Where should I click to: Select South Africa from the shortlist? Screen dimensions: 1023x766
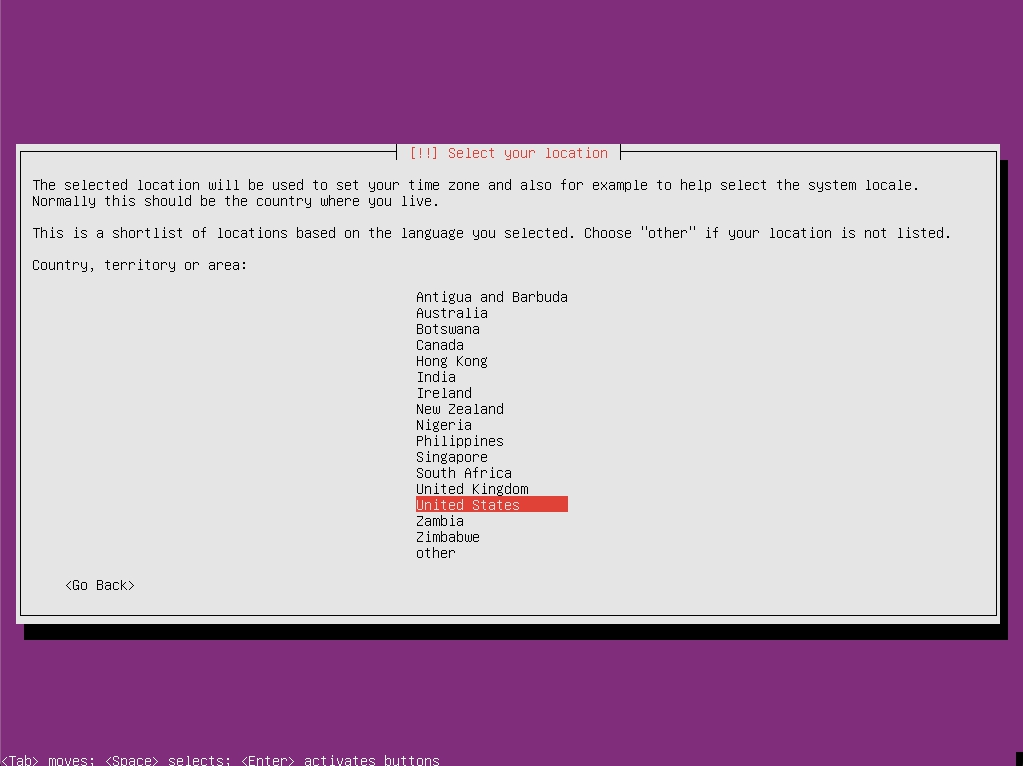pyautogui.click(x=463, y=473)
